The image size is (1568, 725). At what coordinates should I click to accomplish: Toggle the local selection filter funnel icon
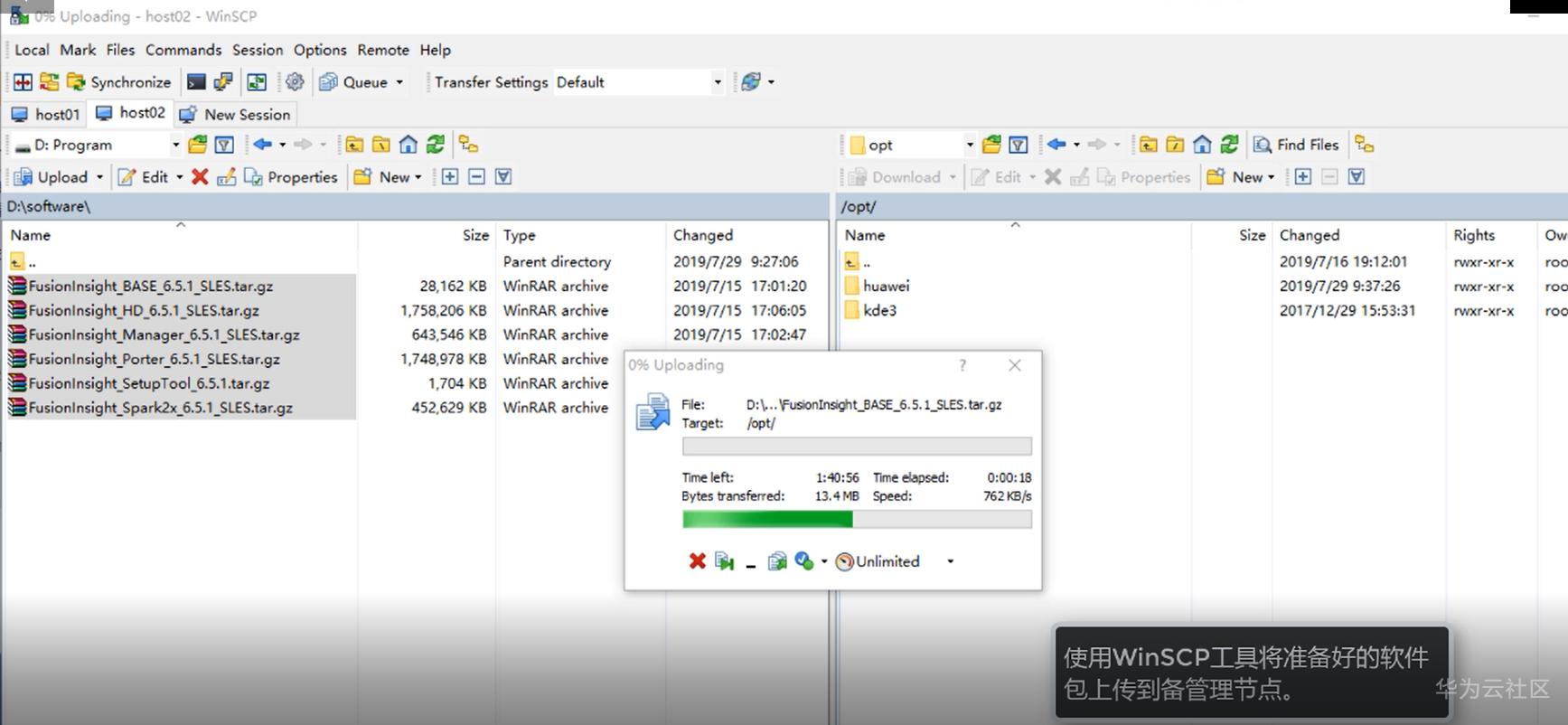click(503, 177)
